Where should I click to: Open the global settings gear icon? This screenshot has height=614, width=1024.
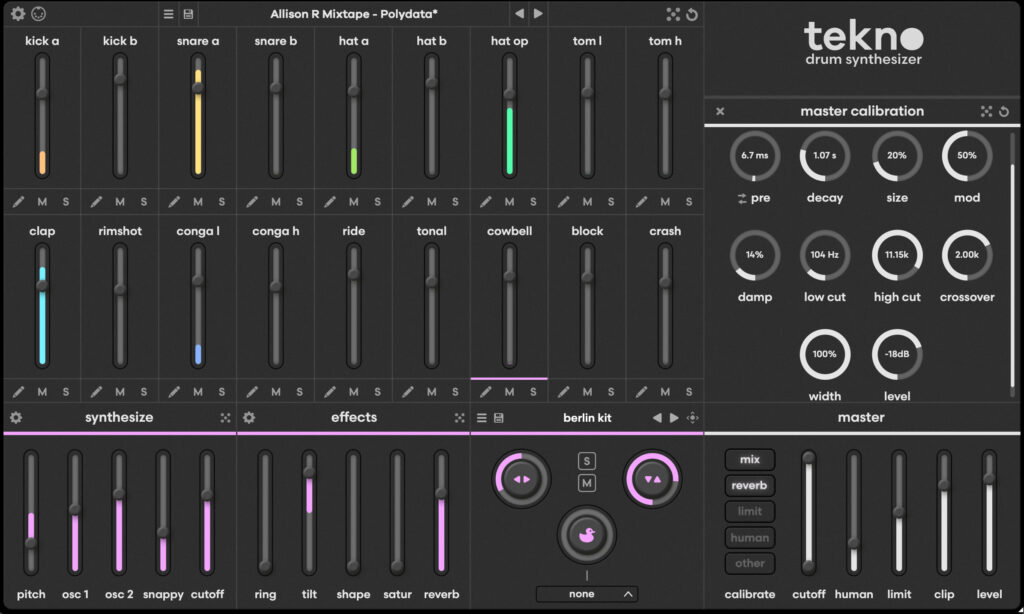coord(18,14)
